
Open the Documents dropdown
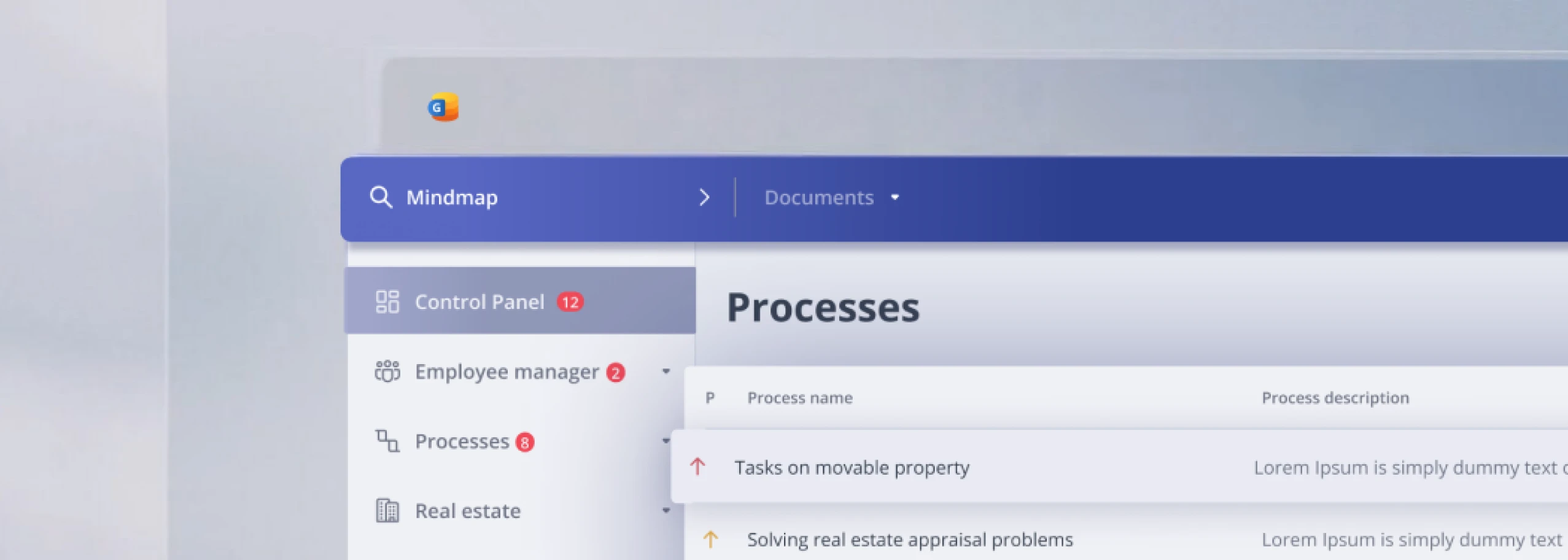coord(831,198)
